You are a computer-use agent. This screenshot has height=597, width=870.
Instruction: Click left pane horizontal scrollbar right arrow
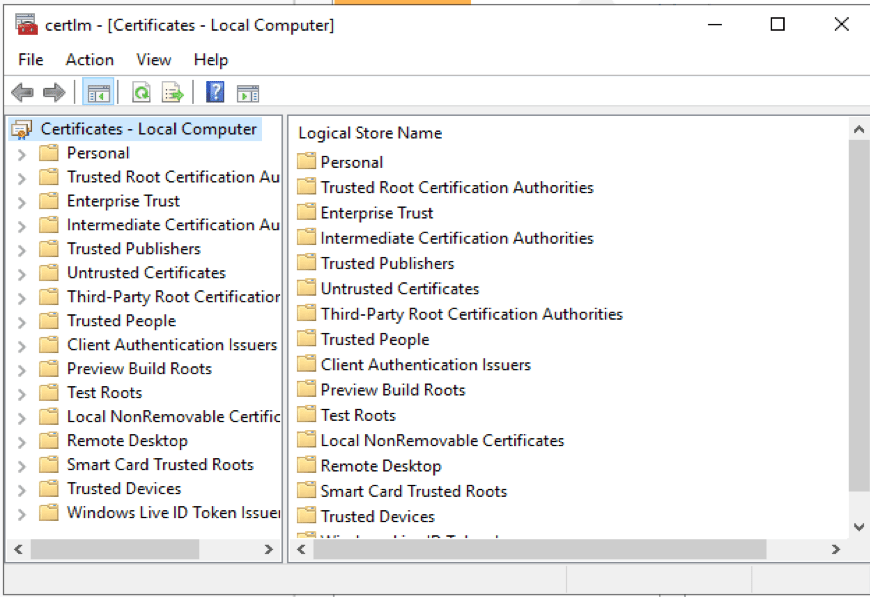click(x=268, y=549)
